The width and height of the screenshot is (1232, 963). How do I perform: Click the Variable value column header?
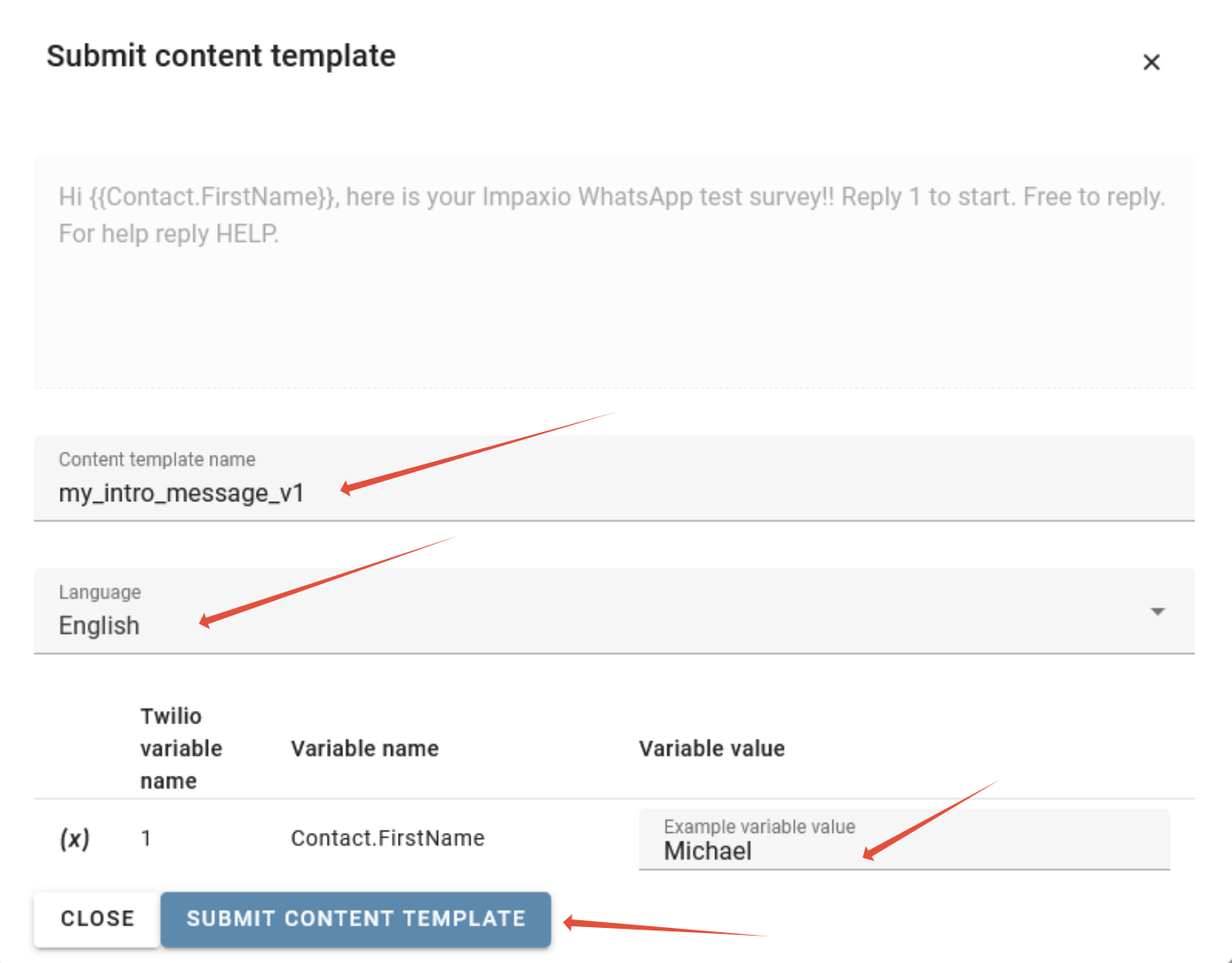(712, 748)
